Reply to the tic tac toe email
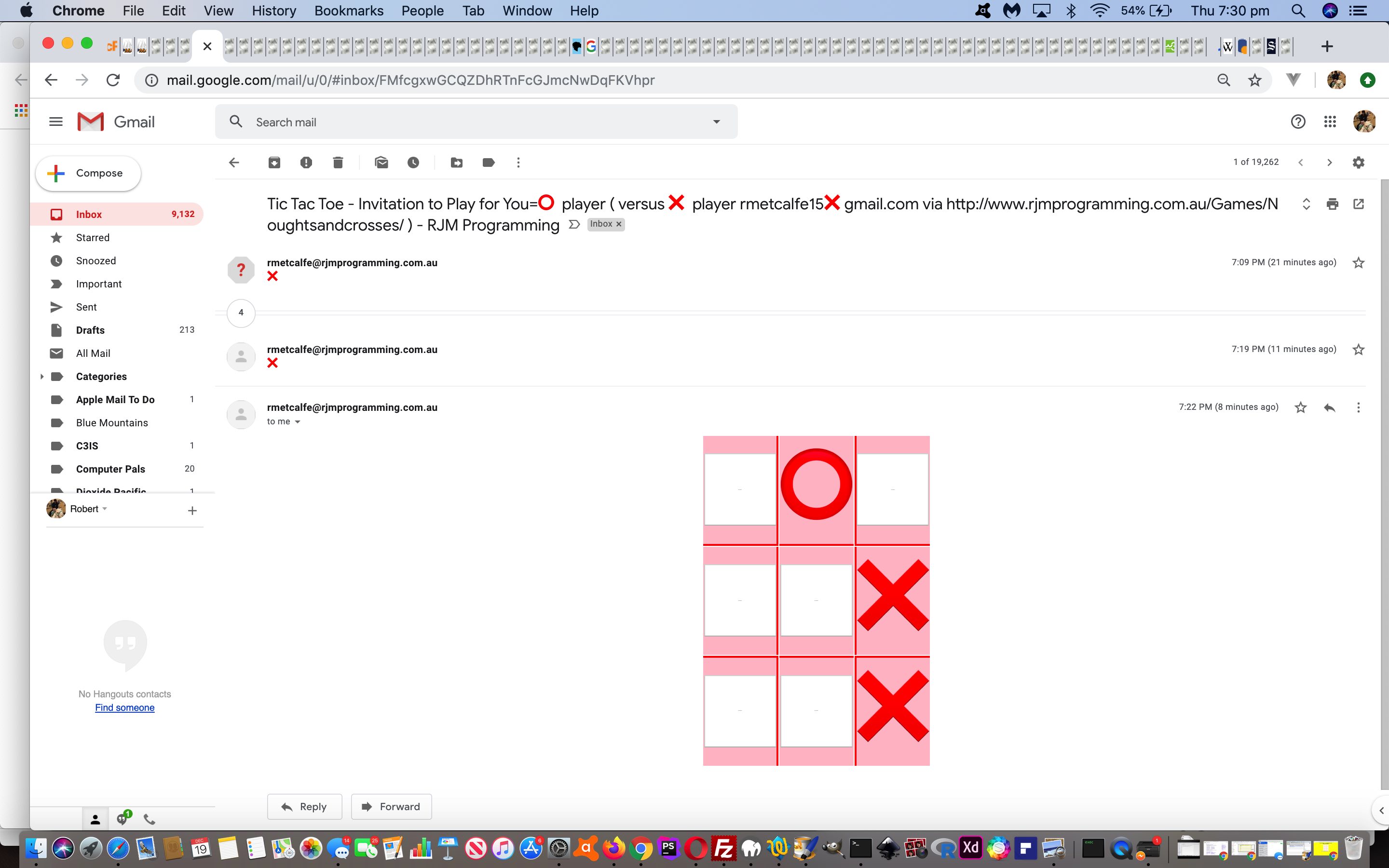The width and height of the screenshot is (1389, 868). (304, 806)
